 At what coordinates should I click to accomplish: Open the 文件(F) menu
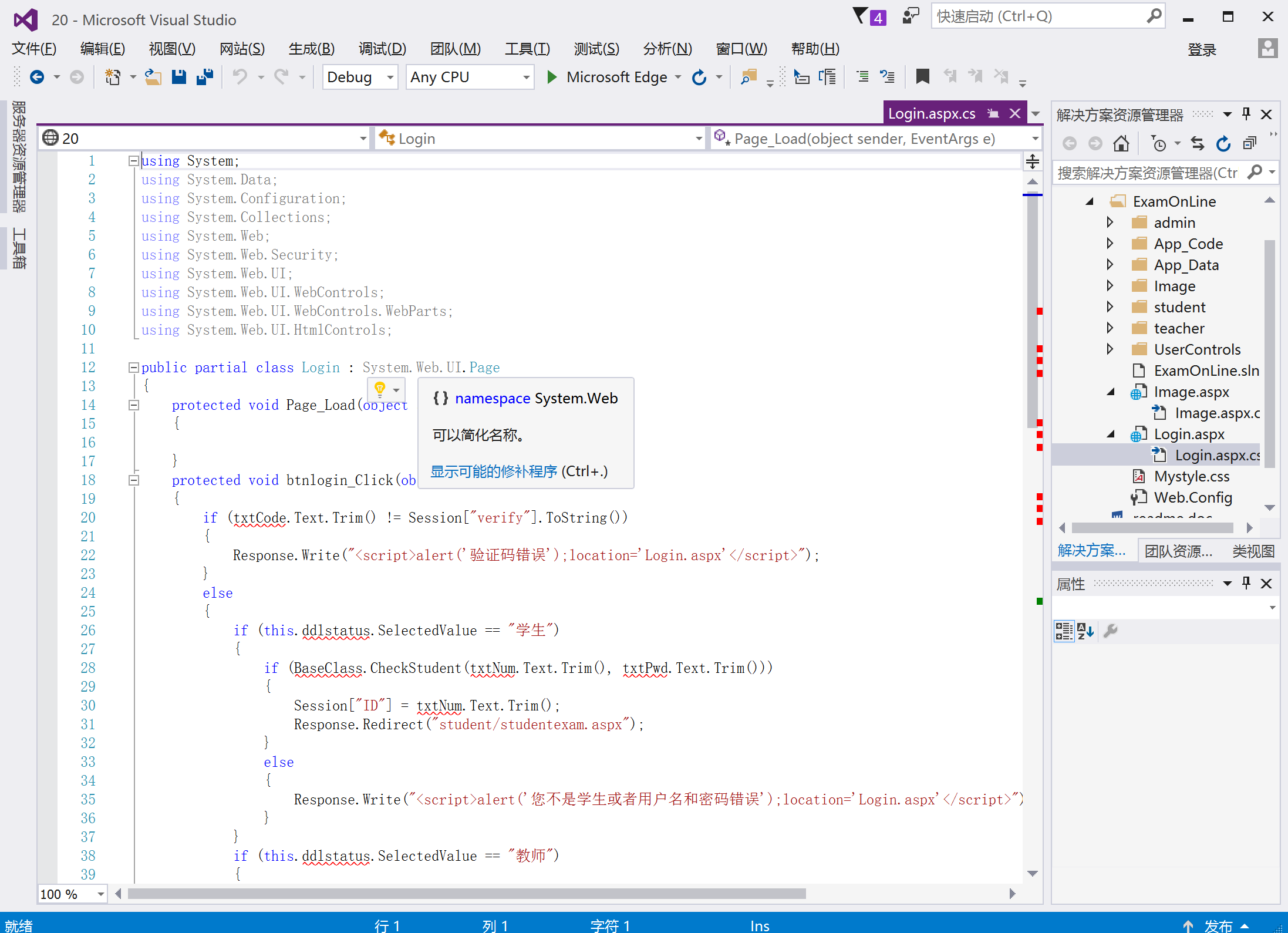(34, 49)
